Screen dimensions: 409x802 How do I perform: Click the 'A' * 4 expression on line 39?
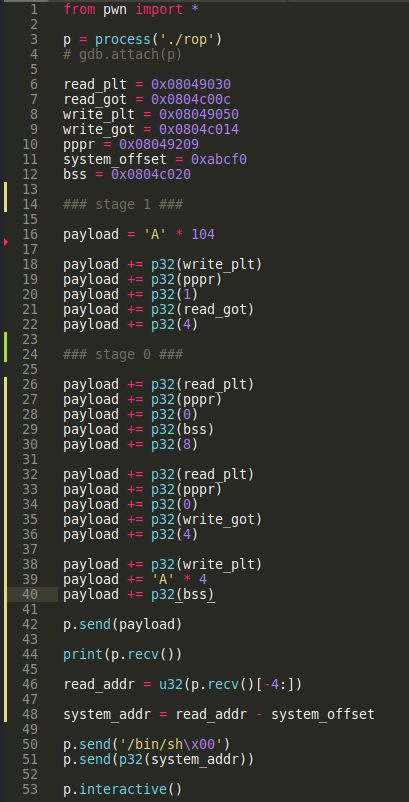[x=179, y=580]
